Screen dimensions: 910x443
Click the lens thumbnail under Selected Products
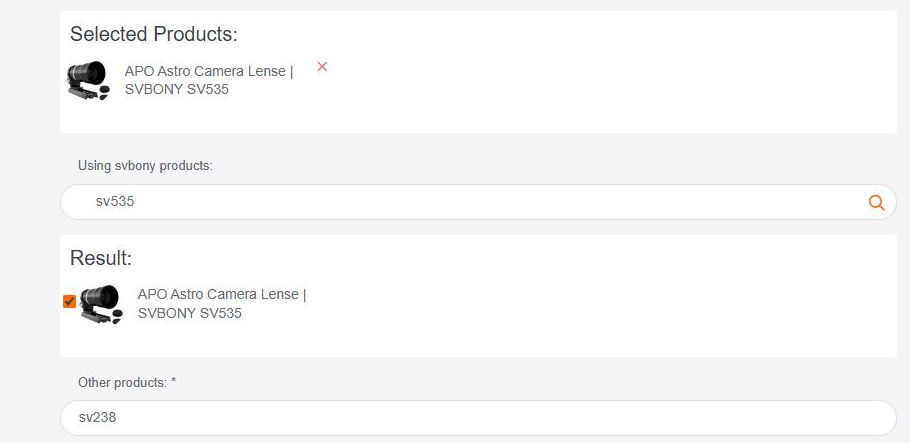pos(89,80)
